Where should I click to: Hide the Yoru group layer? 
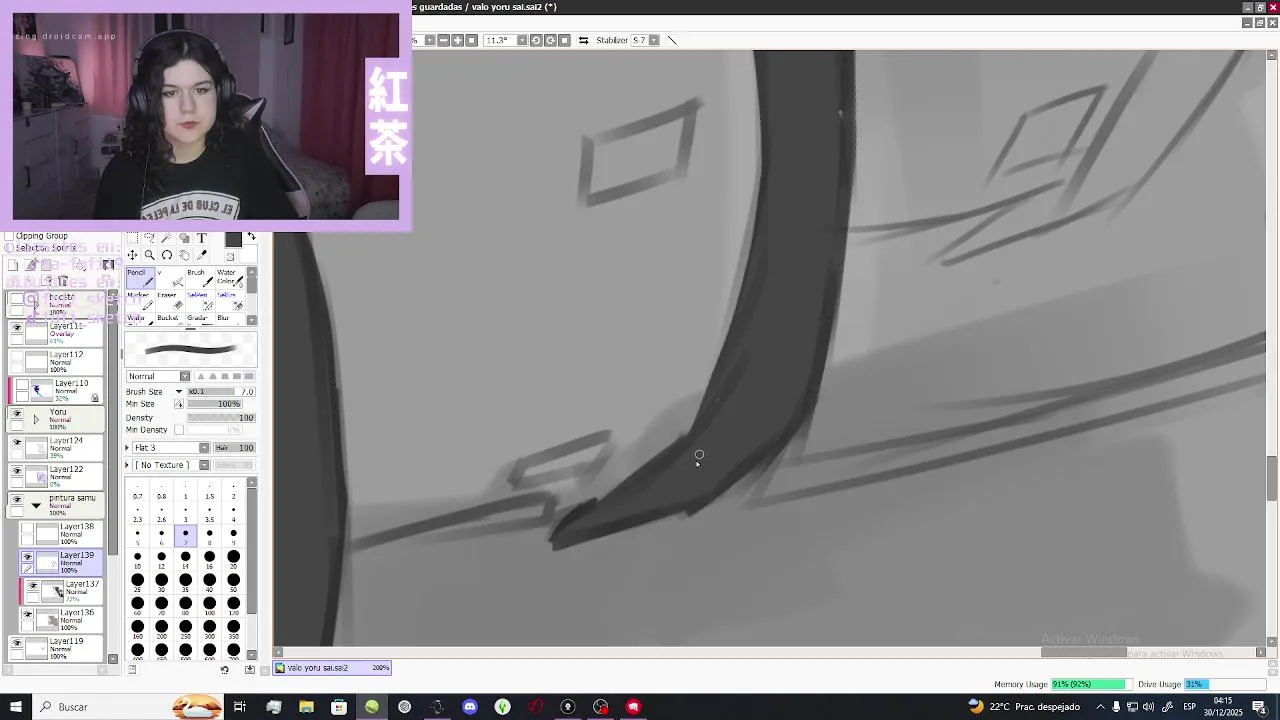tap(16, 412)
